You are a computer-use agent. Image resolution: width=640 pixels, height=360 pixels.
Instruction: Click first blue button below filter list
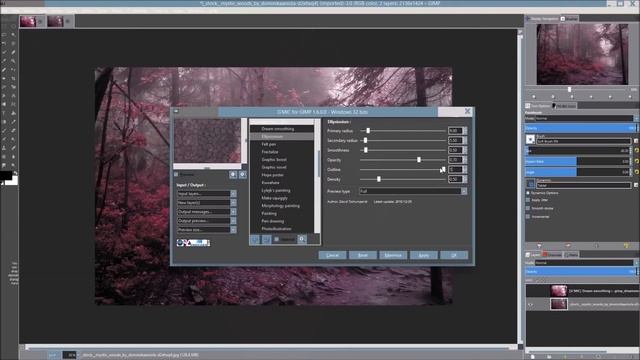click(x=255, y=239)
